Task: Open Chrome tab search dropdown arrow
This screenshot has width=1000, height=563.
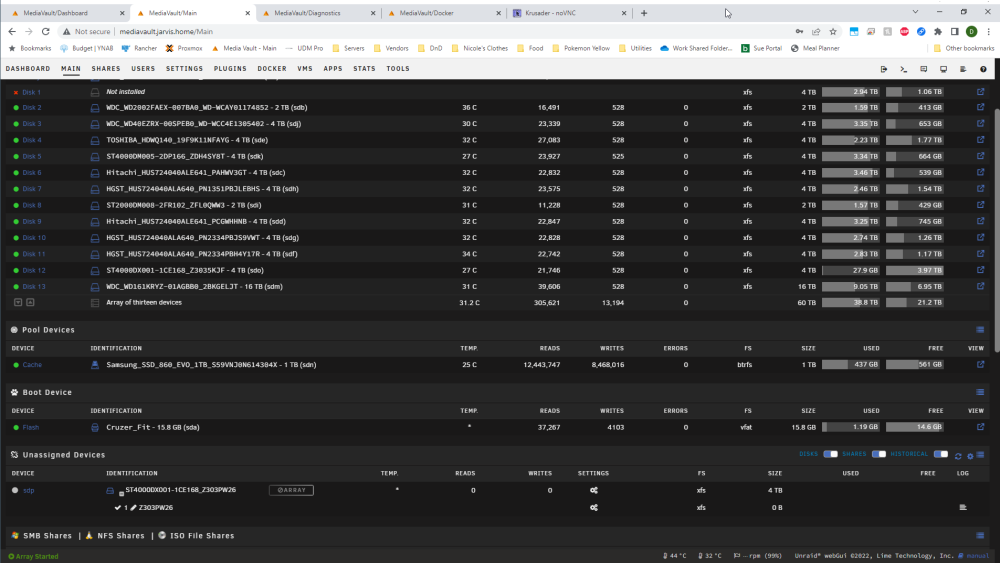Action: (915, 12)
